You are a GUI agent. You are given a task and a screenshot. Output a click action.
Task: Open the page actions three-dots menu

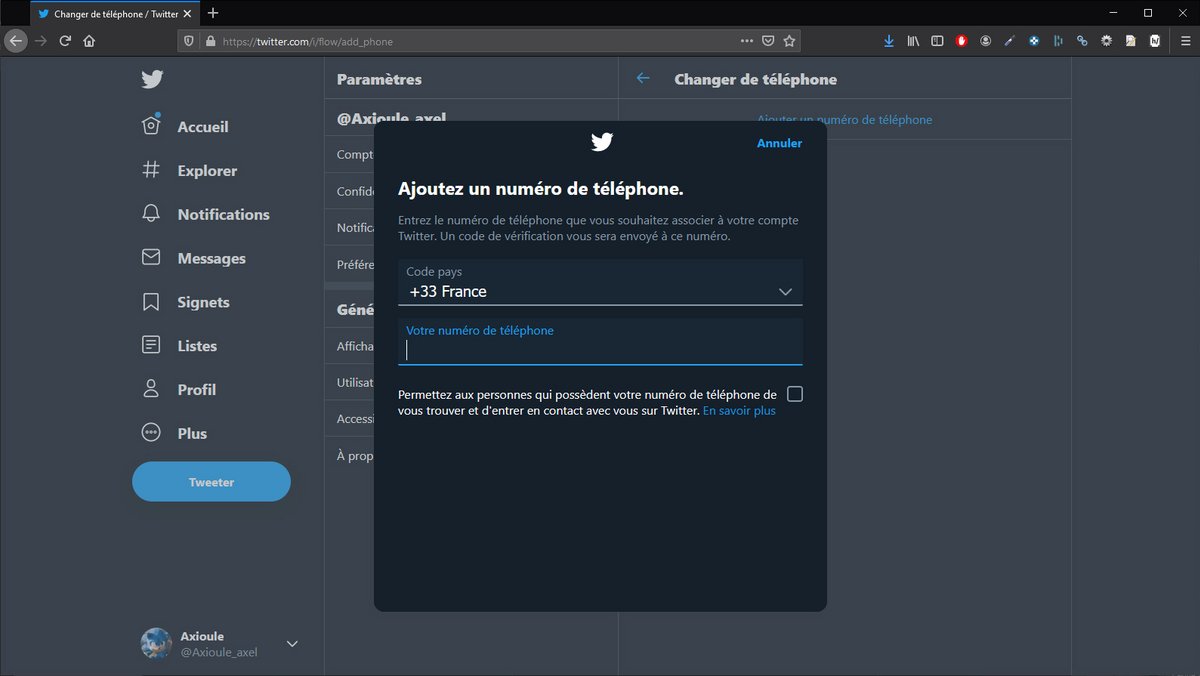[x=747, y=41]
